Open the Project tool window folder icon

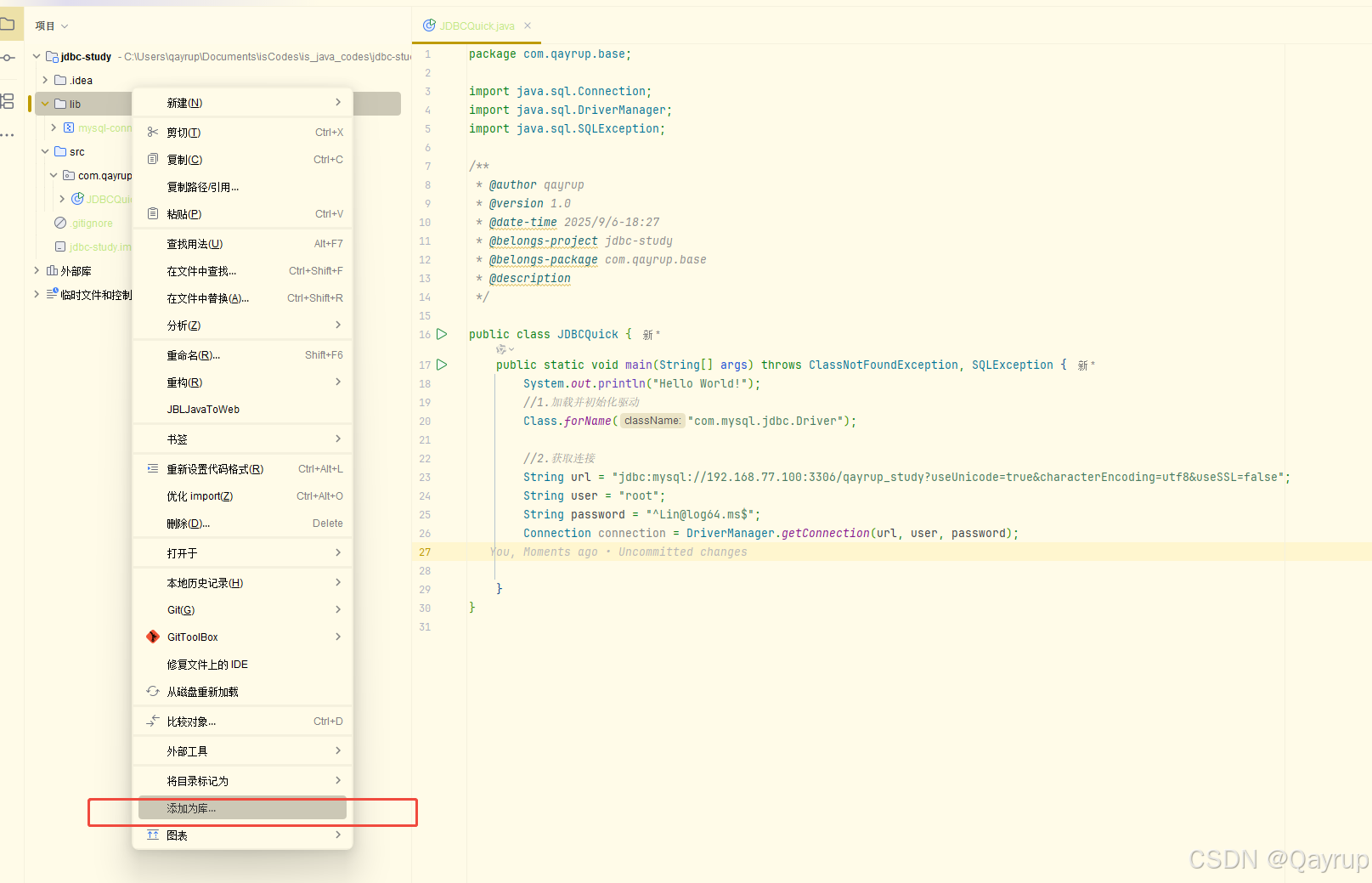[x=7, y=24]
